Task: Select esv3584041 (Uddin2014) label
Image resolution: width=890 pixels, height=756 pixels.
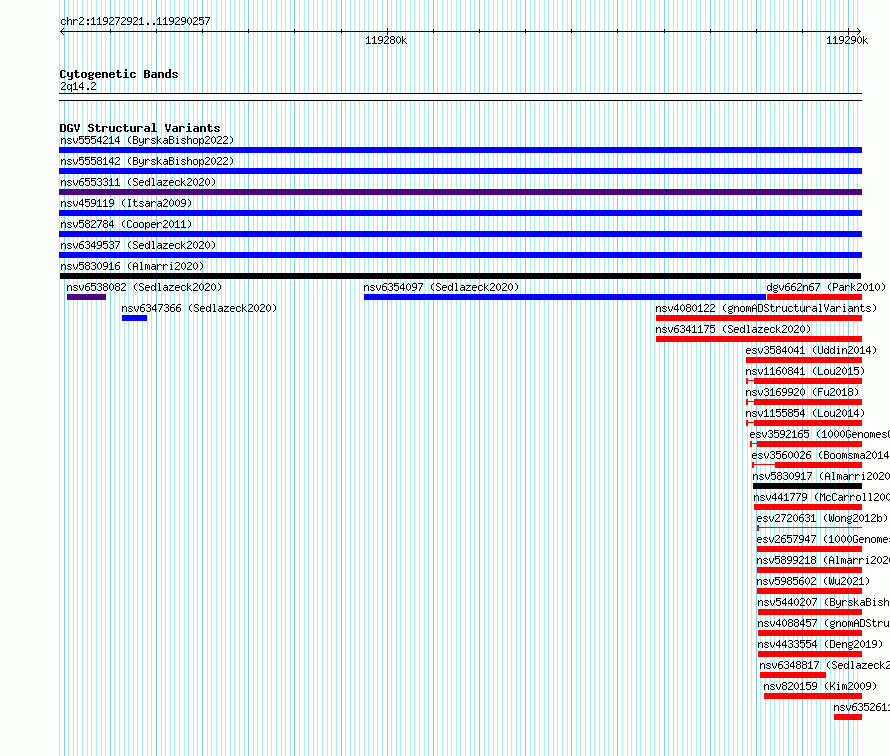Action: pos(811,350)
